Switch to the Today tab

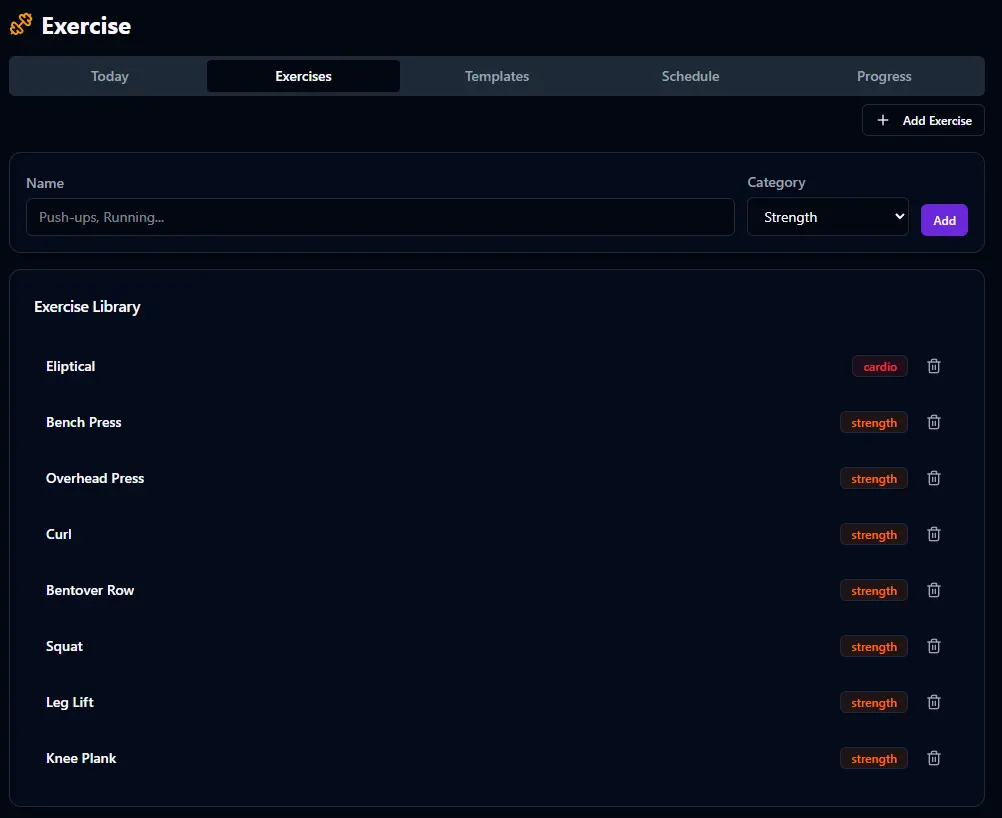[109, 76]
